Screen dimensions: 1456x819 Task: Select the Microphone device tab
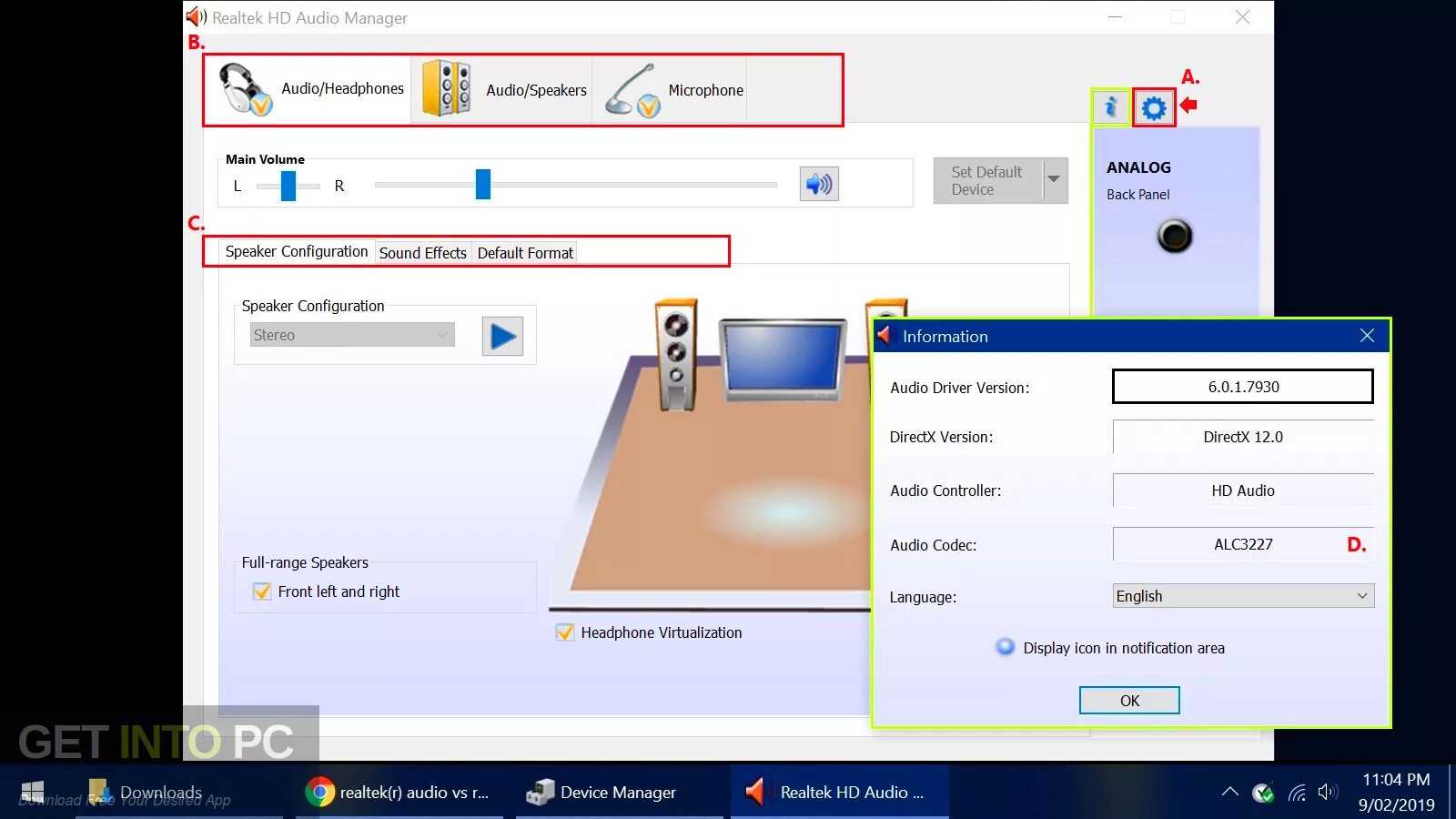point(671,90)
